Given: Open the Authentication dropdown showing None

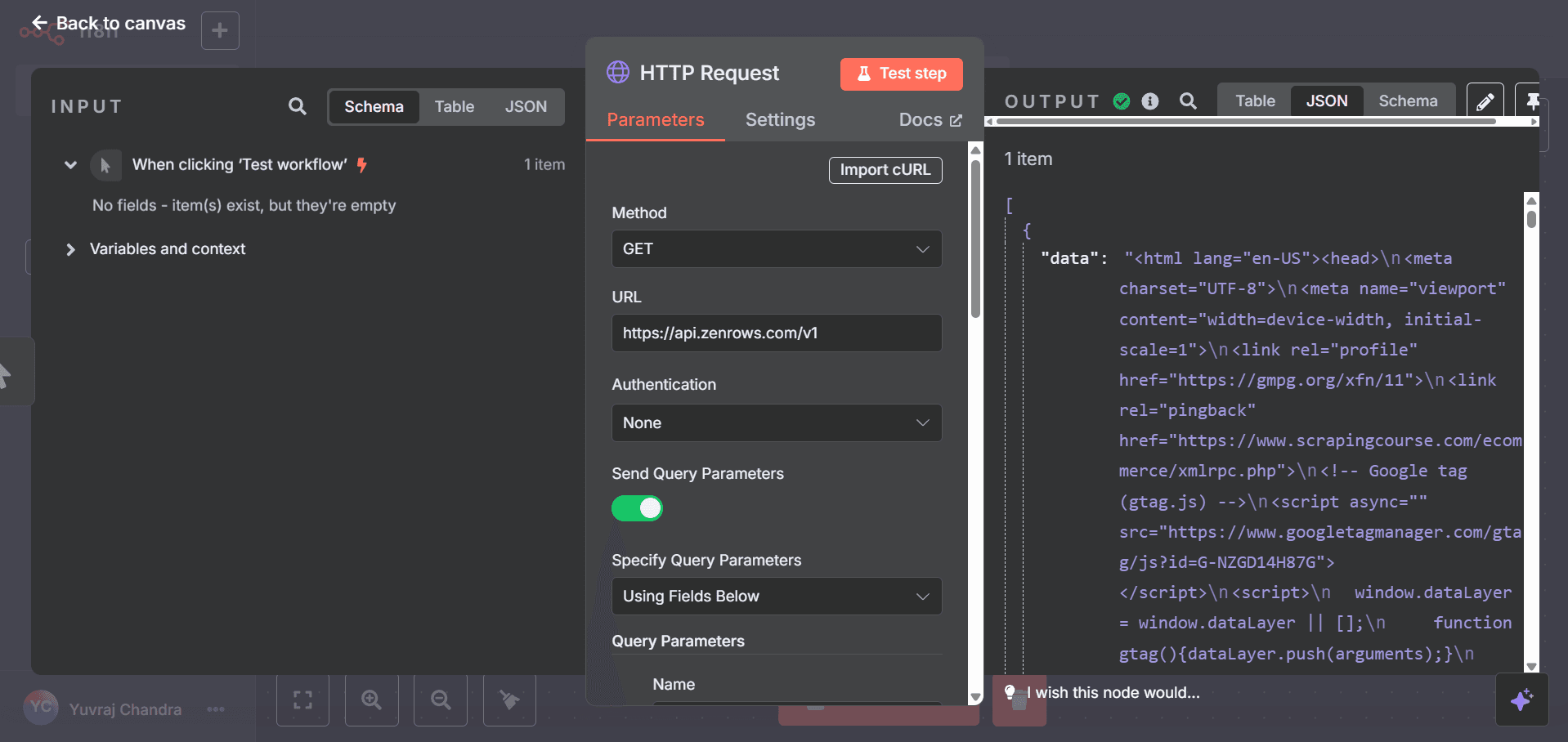Looking at the screenshot, I should (x=777, y=423).
